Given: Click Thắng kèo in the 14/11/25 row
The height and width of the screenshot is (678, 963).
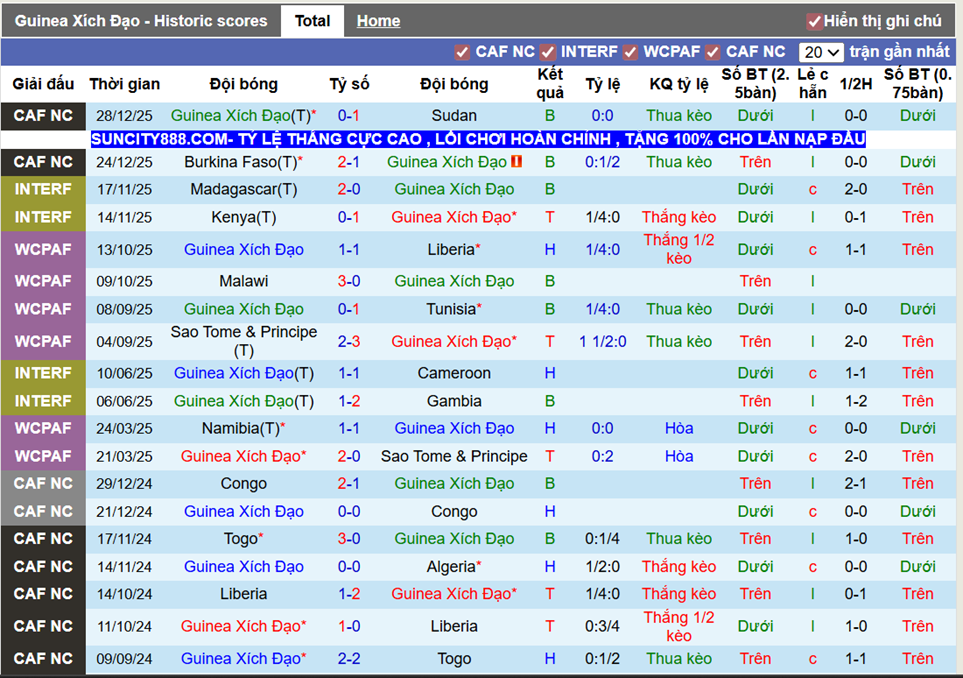Looking at the screenshot, I should (679, 217).
